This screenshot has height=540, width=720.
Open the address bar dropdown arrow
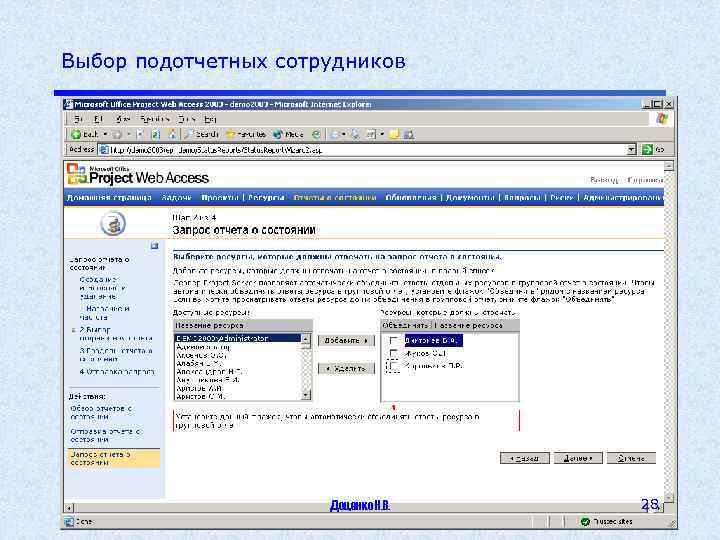tap(632, 149)
